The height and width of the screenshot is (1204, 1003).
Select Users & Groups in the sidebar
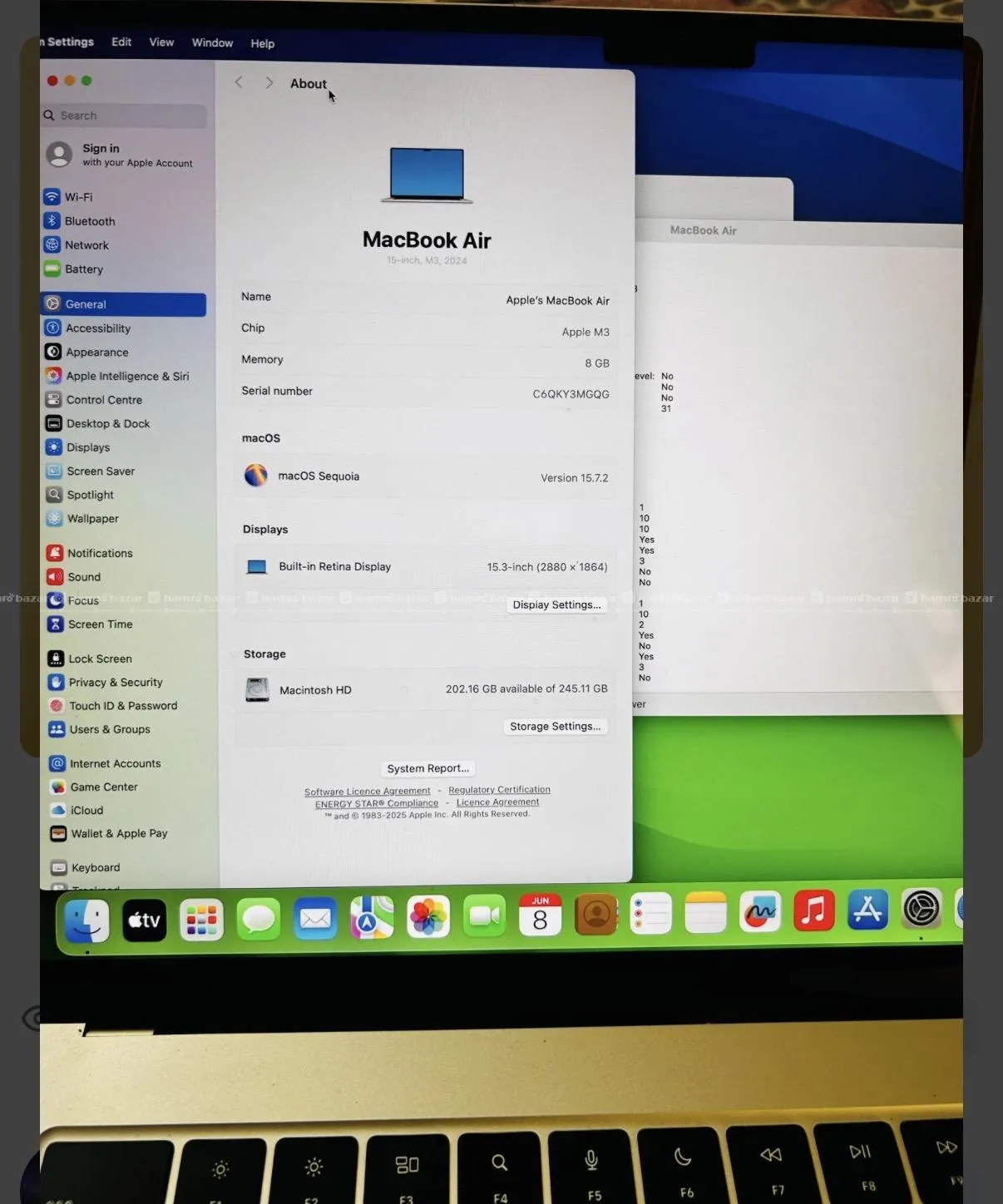pos(100,729)
